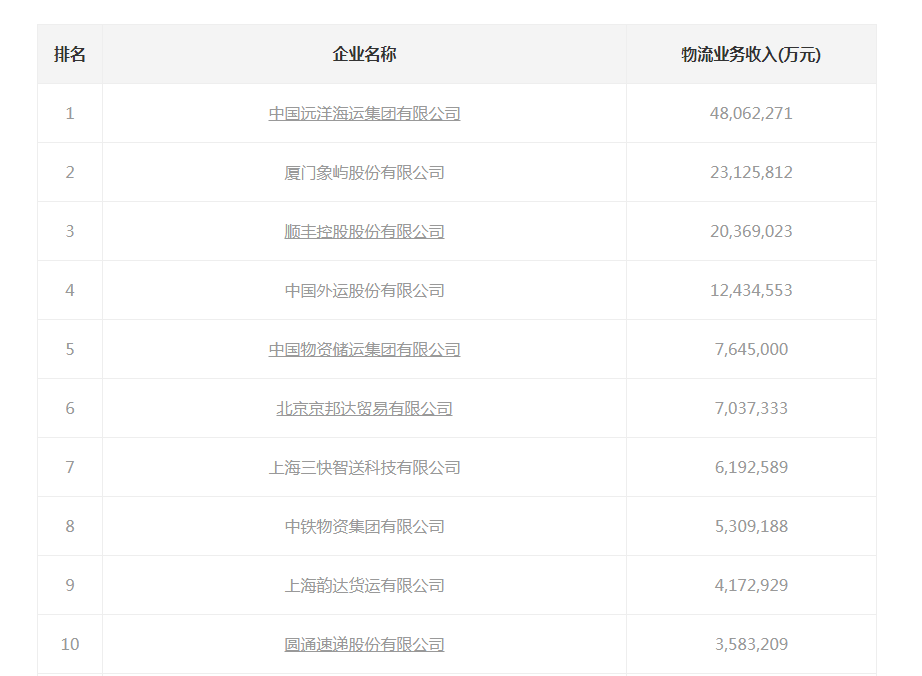Click the 企业名称 column header
Viewport: 922px width, 676px height.
pos(364,55)
